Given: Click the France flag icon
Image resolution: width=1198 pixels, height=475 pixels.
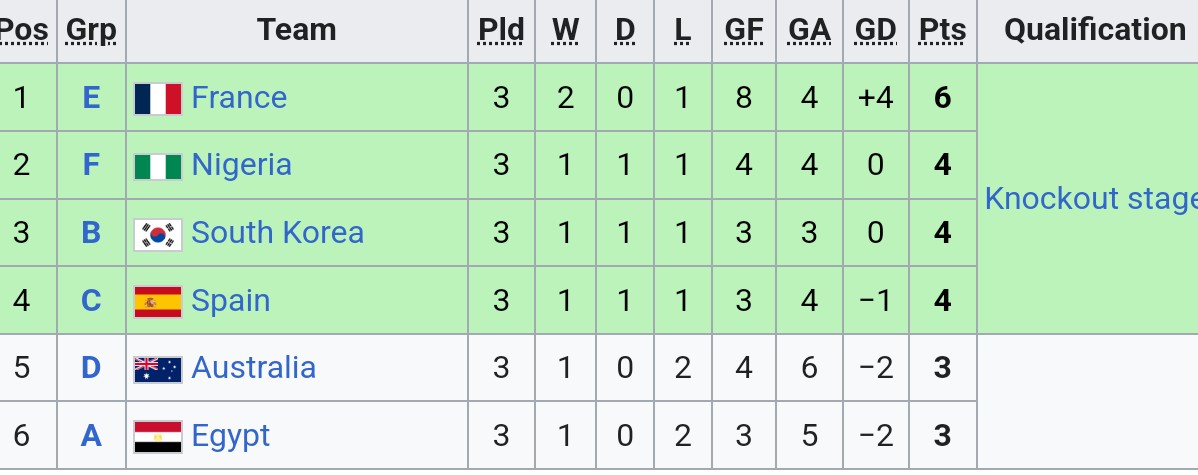Looking at the screenshot, I should (158, 98).
